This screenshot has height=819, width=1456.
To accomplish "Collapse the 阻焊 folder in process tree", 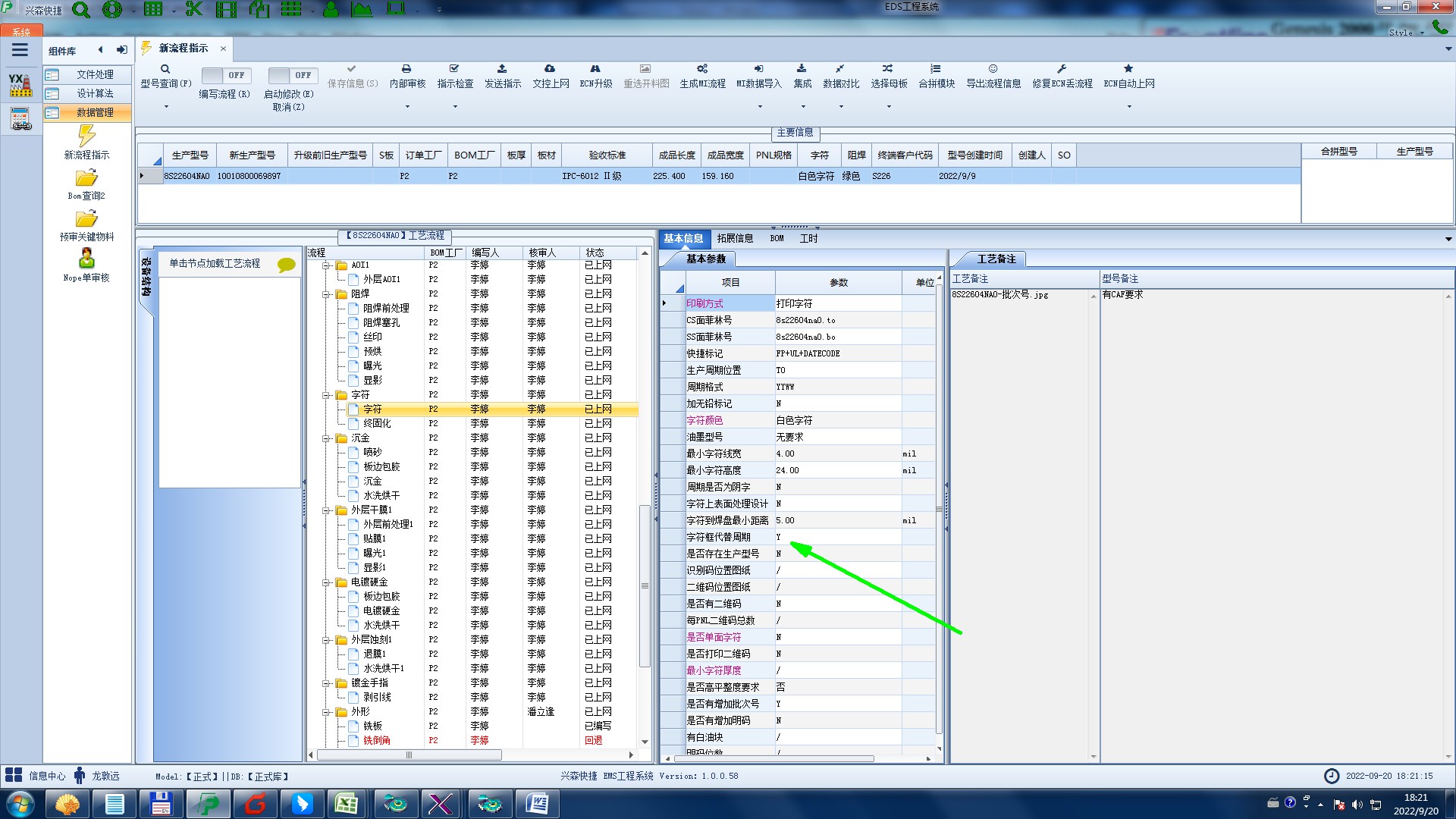I will click(326, 294).
